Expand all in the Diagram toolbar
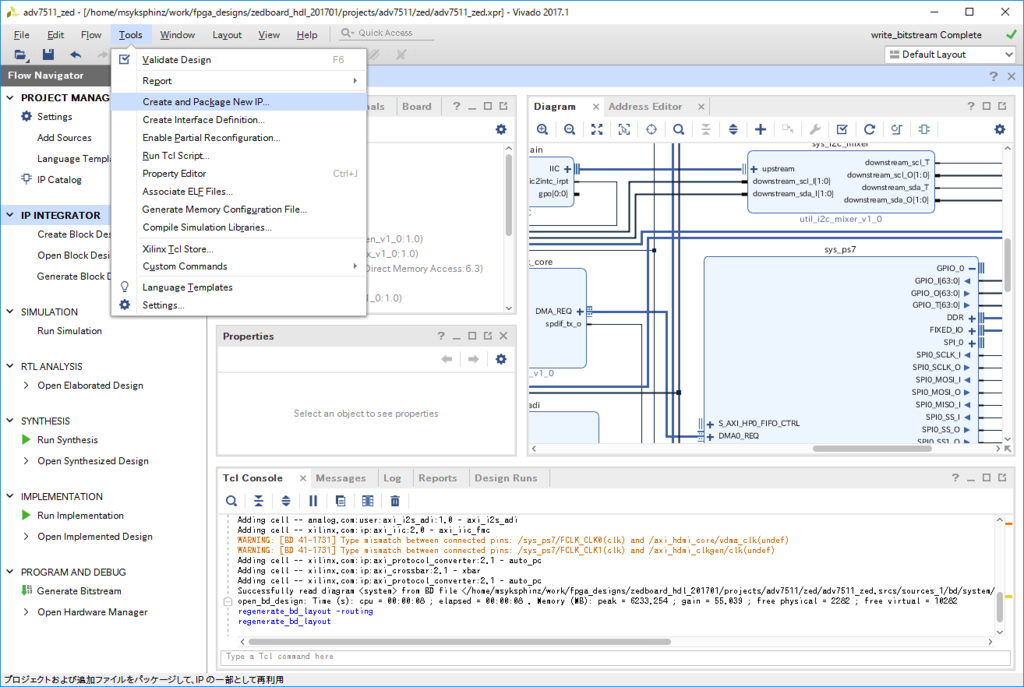 tap(733, 129)
